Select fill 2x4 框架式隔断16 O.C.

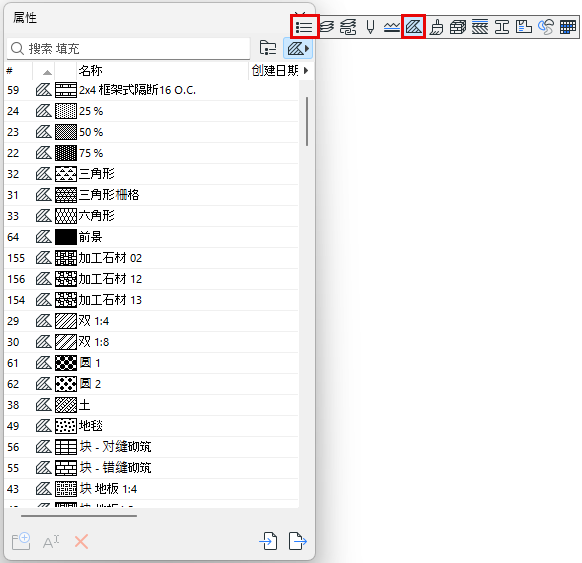point(151,90)
